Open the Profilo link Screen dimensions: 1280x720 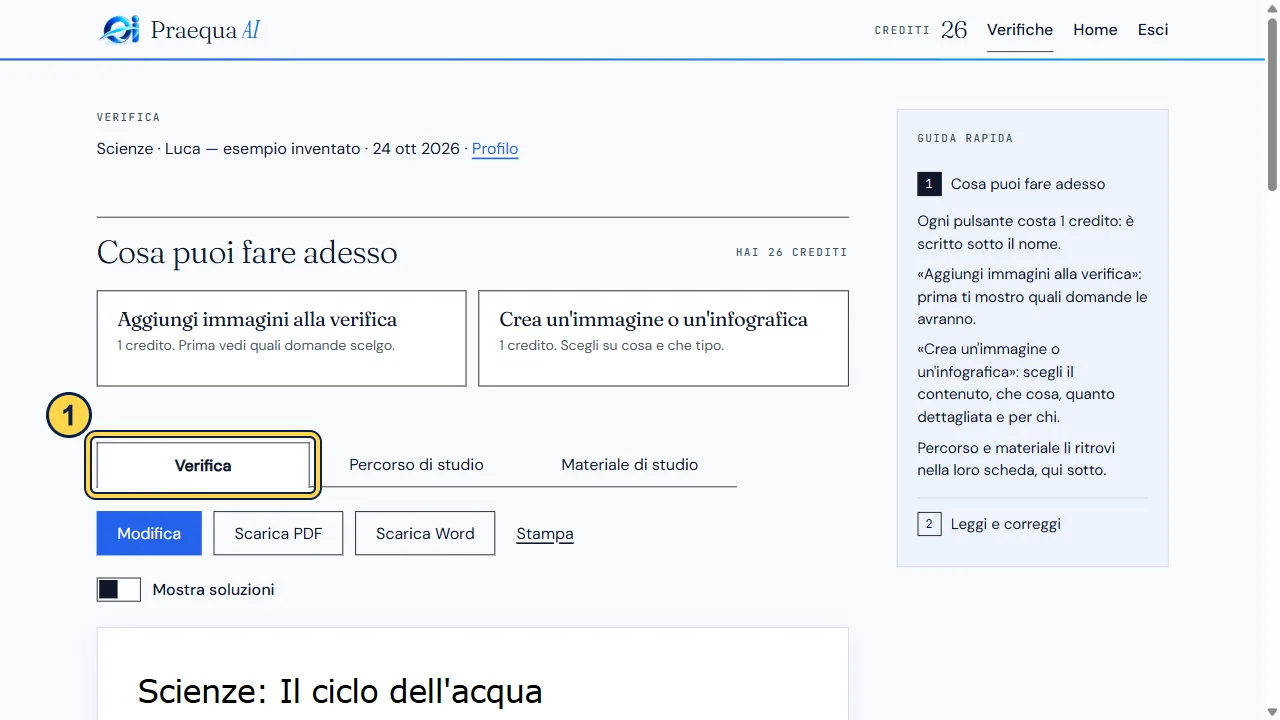[x=495, y=149]
